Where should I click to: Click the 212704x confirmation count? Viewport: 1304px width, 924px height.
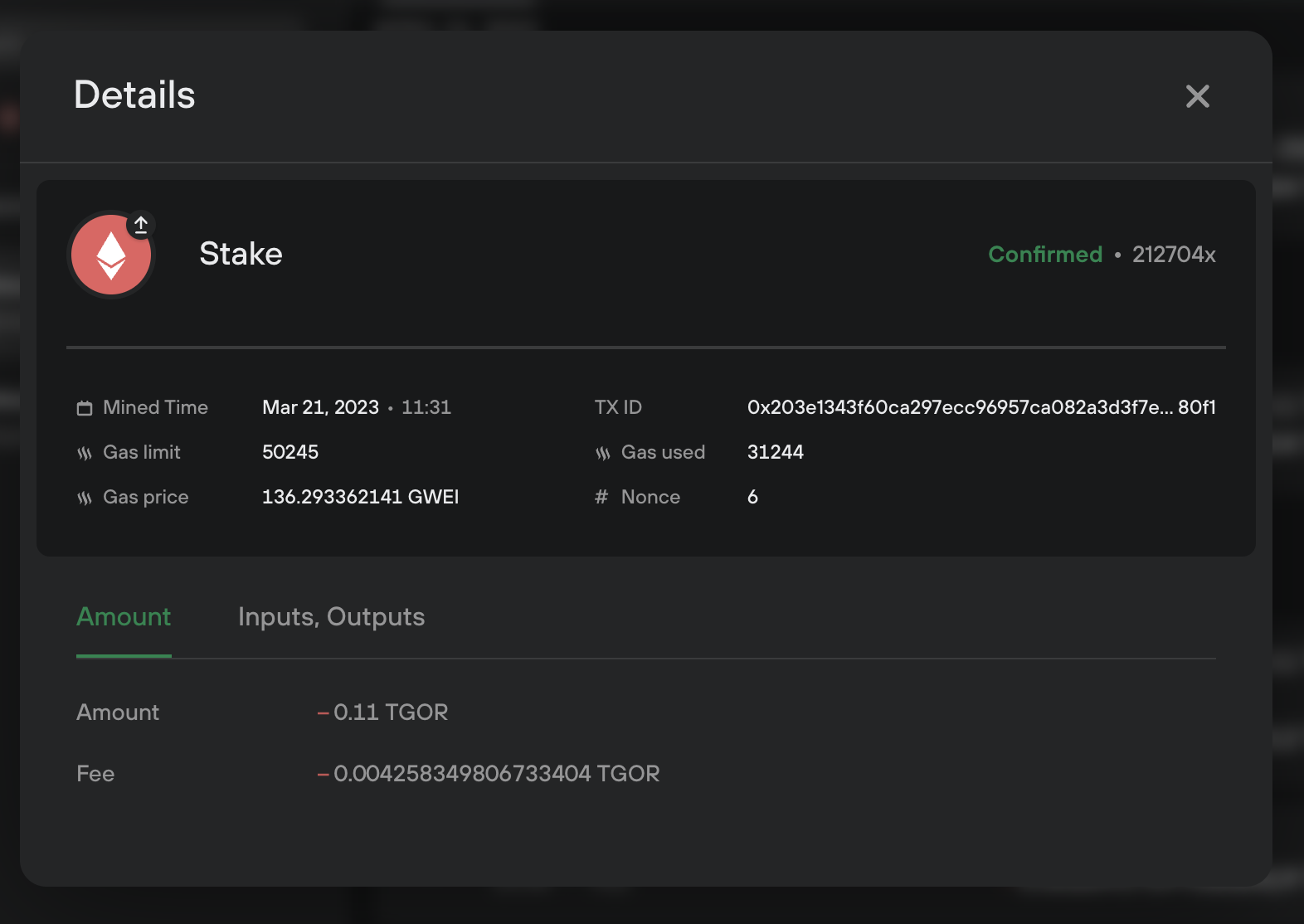tap(1174, 255)
